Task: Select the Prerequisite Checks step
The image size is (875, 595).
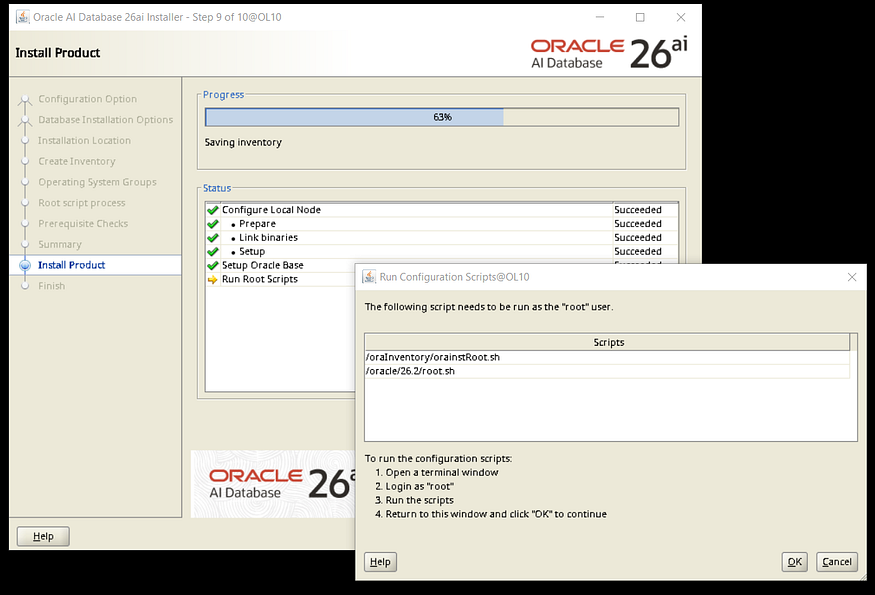Action: (83, 223)
